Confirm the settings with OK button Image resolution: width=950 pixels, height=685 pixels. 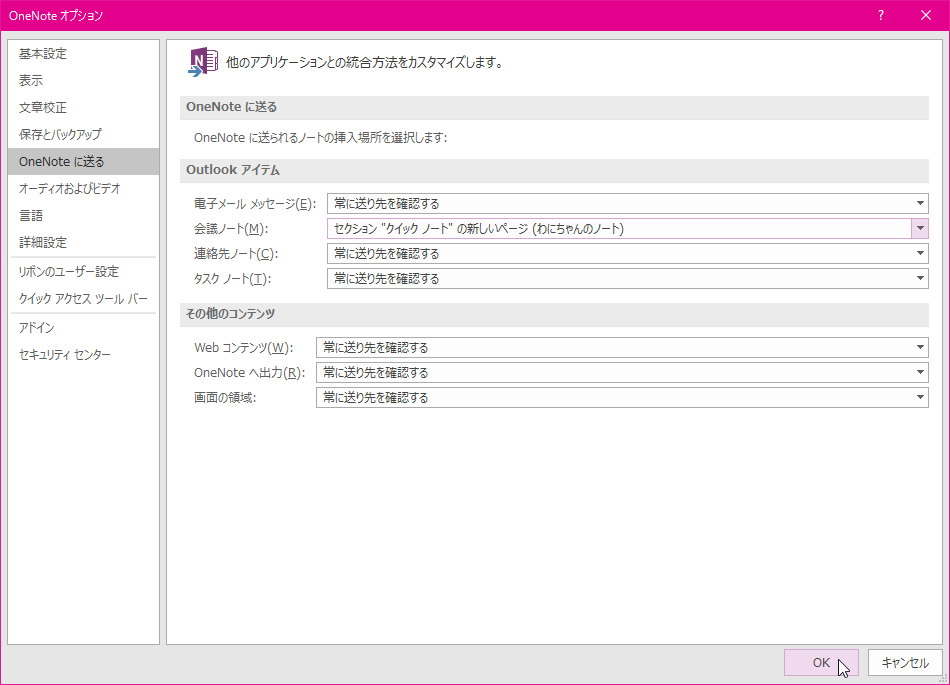click(821, 663)
